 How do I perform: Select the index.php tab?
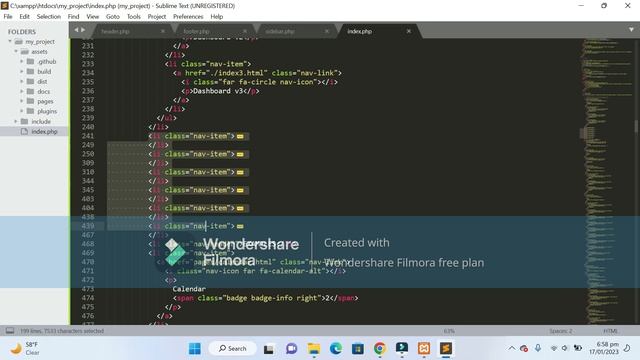click(360, 31)
